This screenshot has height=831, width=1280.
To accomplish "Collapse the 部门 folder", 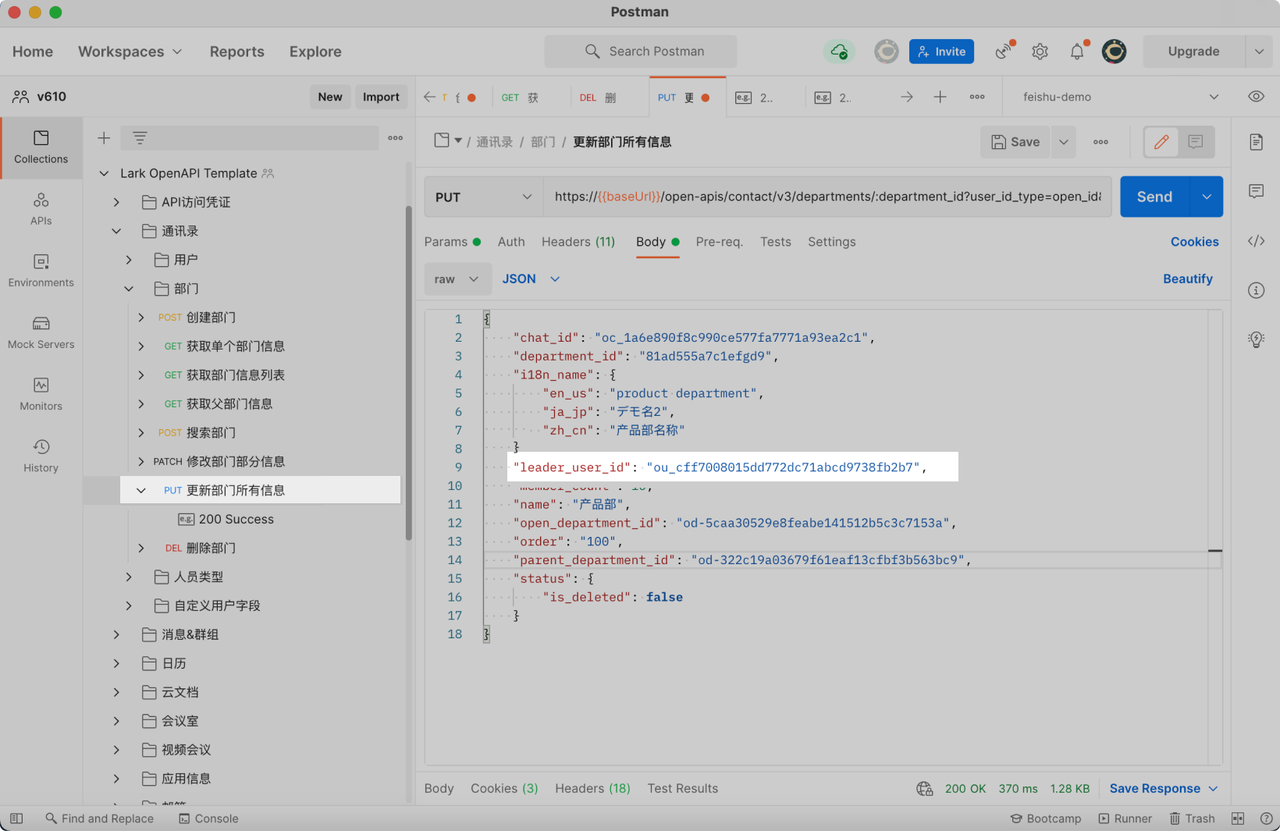I will click(x=128, y=288).
